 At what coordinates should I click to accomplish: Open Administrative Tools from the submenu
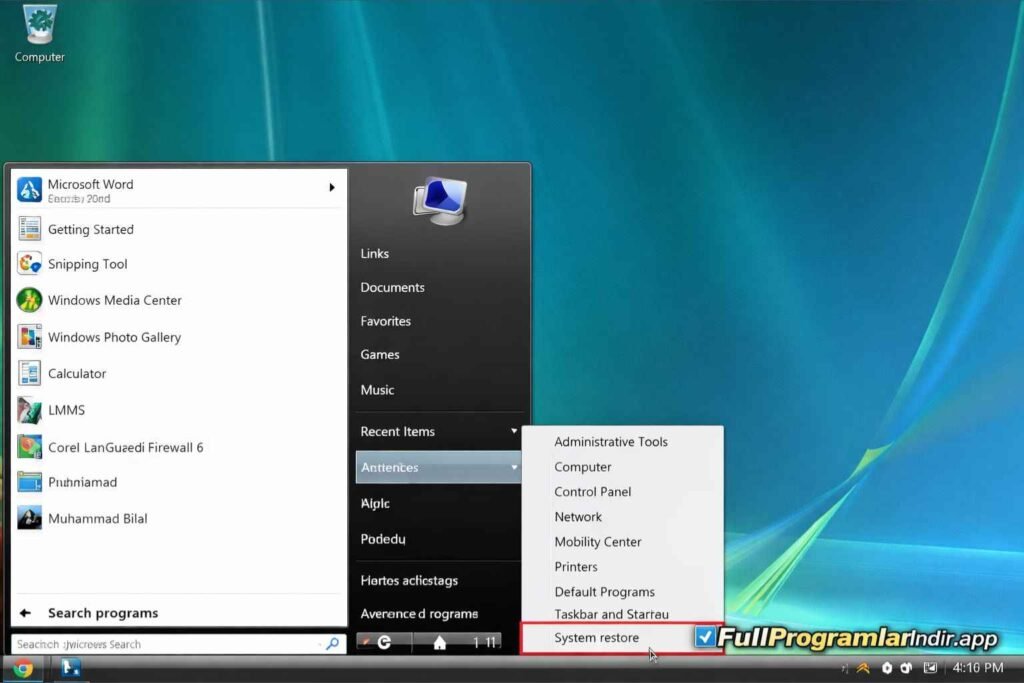click(611, 441)
